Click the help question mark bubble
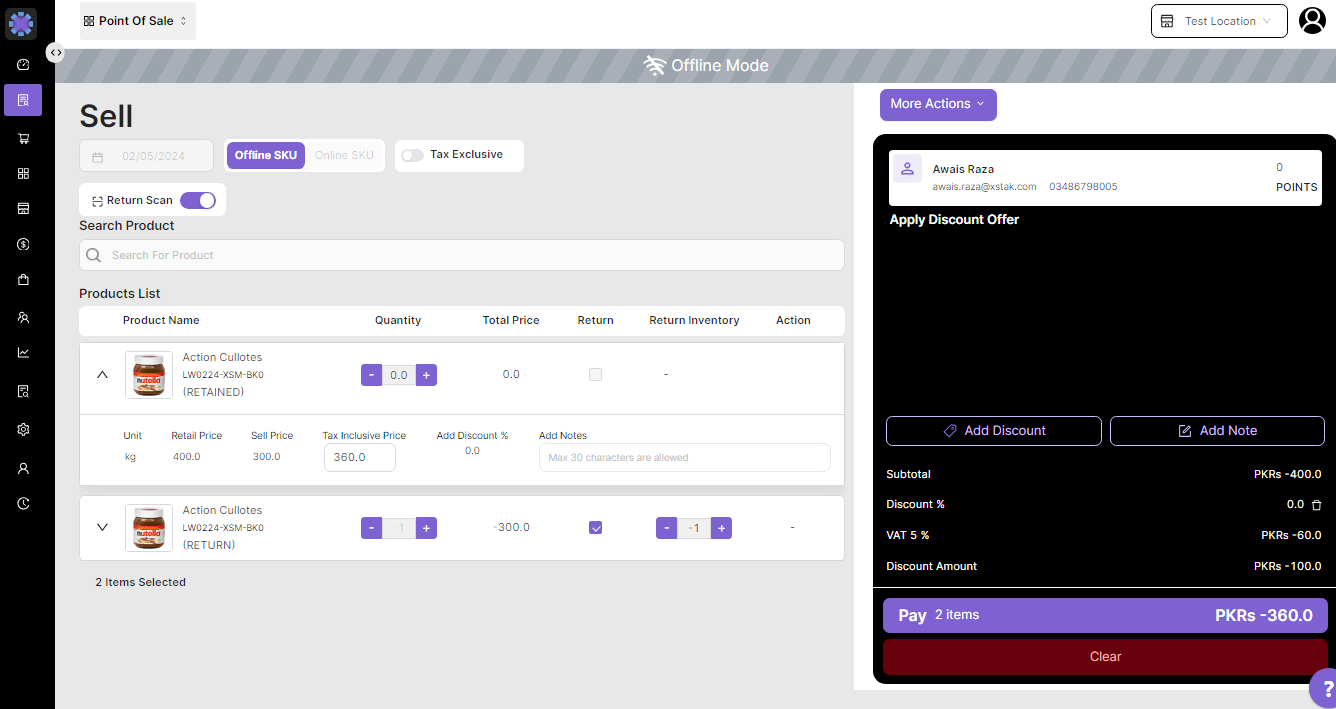 click(1326, 690)
